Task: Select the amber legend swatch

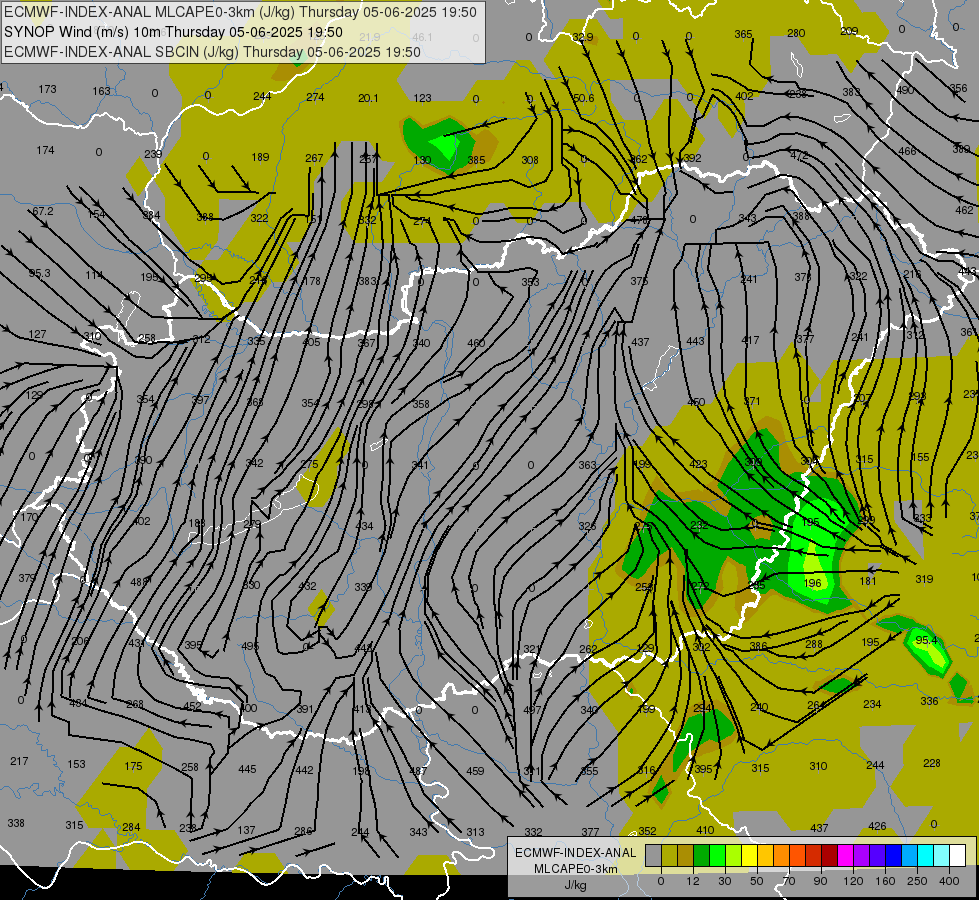Action: tap(765, 856)
